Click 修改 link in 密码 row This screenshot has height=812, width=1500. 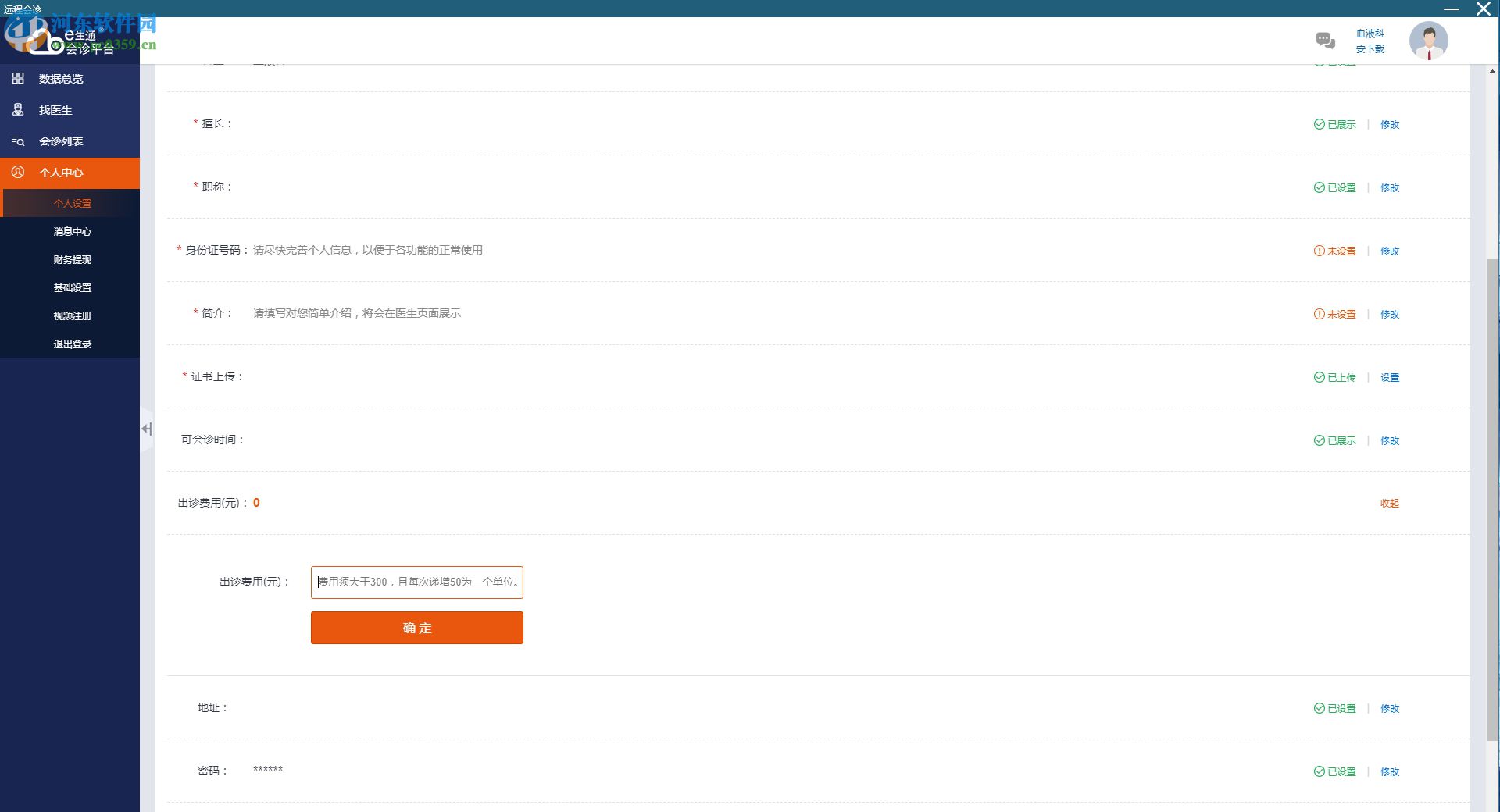point(1389,771)
